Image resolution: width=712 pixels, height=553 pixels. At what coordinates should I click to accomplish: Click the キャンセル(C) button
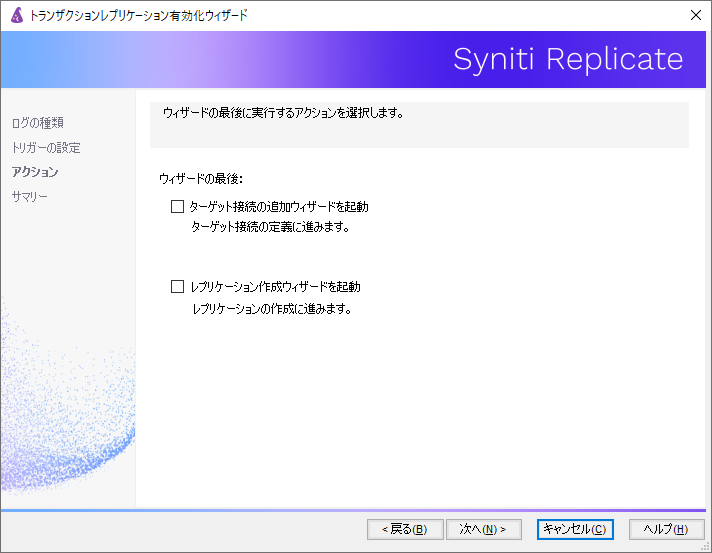[575, 529]
